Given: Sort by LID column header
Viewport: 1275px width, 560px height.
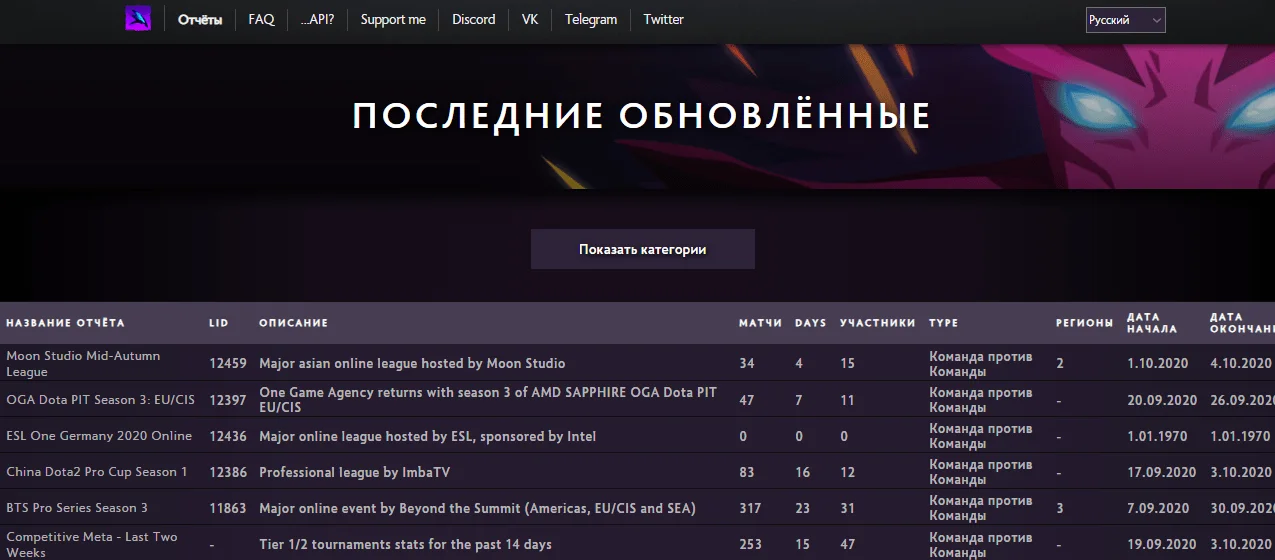Looking at the screenshot, I should [x=219, y=323].
